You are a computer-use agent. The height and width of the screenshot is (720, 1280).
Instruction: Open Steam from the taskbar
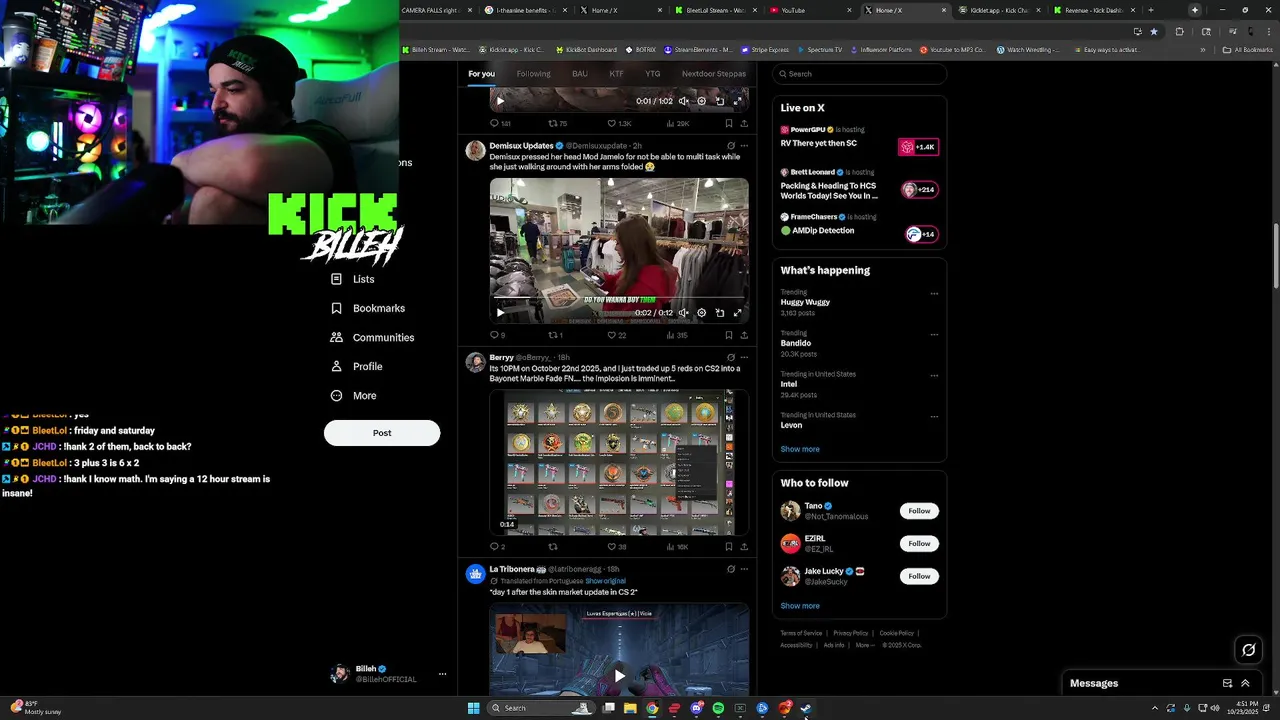(805, 708)
